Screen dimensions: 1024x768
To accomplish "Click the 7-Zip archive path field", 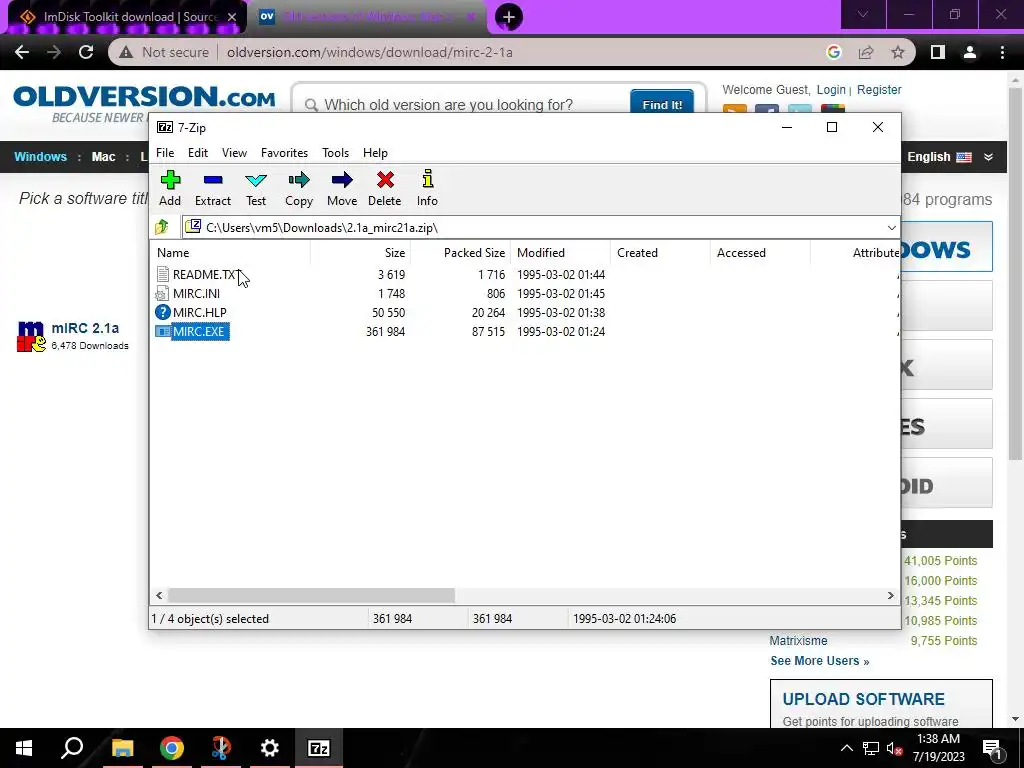I will [541, 227].
